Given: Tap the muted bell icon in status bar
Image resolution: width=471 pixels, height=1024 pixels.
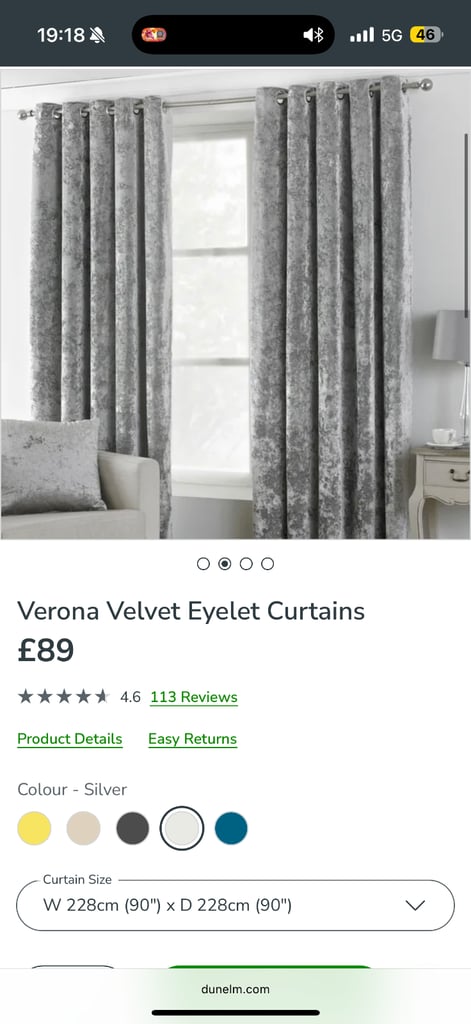Looking at the screenshot, I should [x=97, y=35].
